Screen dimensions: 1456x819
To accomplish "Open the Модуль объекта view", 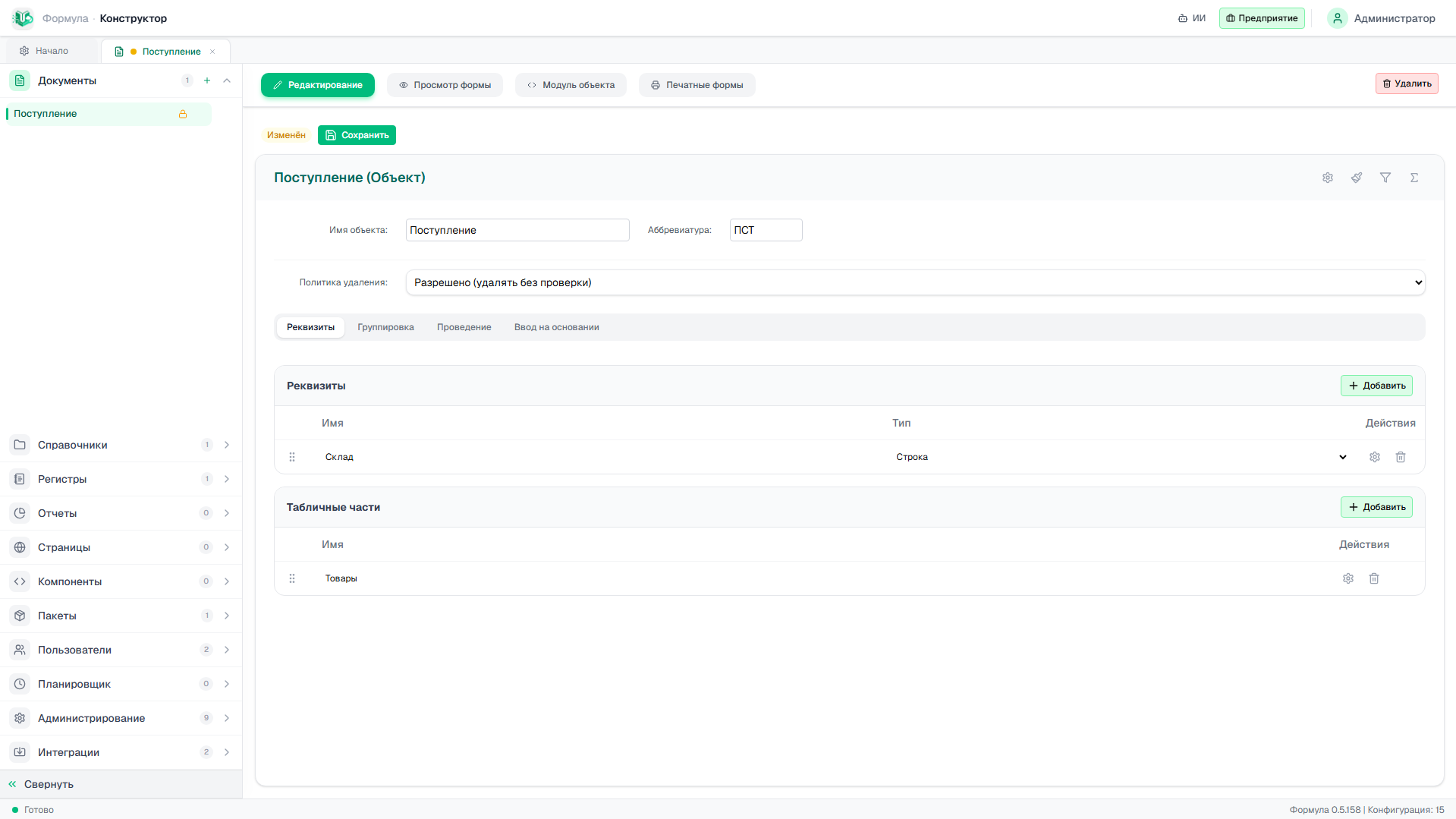I will (x=571, y=85).
